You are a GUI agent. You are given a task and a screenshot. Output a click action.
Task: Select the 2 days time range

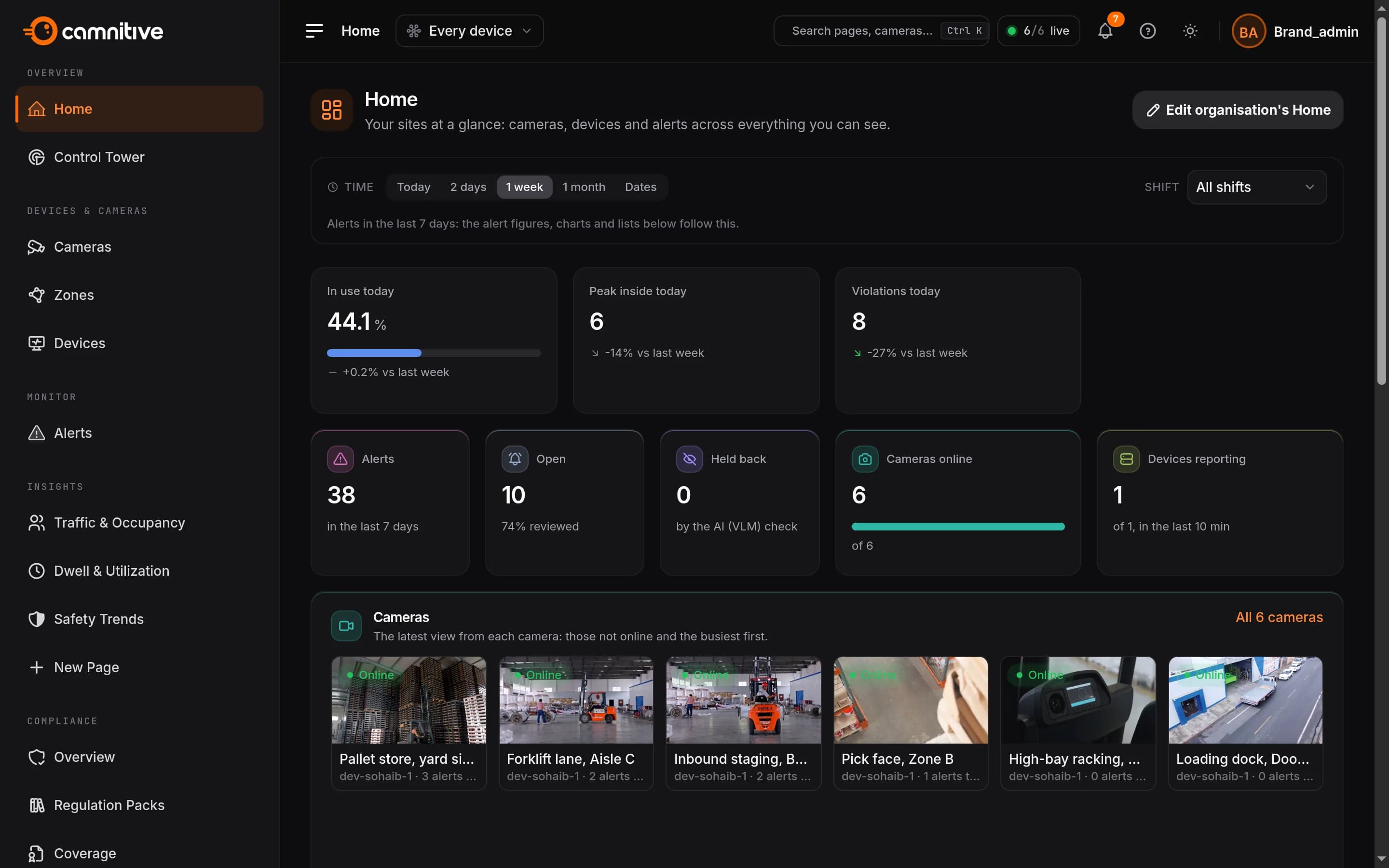pyautogui.click(x=468, y=187)
